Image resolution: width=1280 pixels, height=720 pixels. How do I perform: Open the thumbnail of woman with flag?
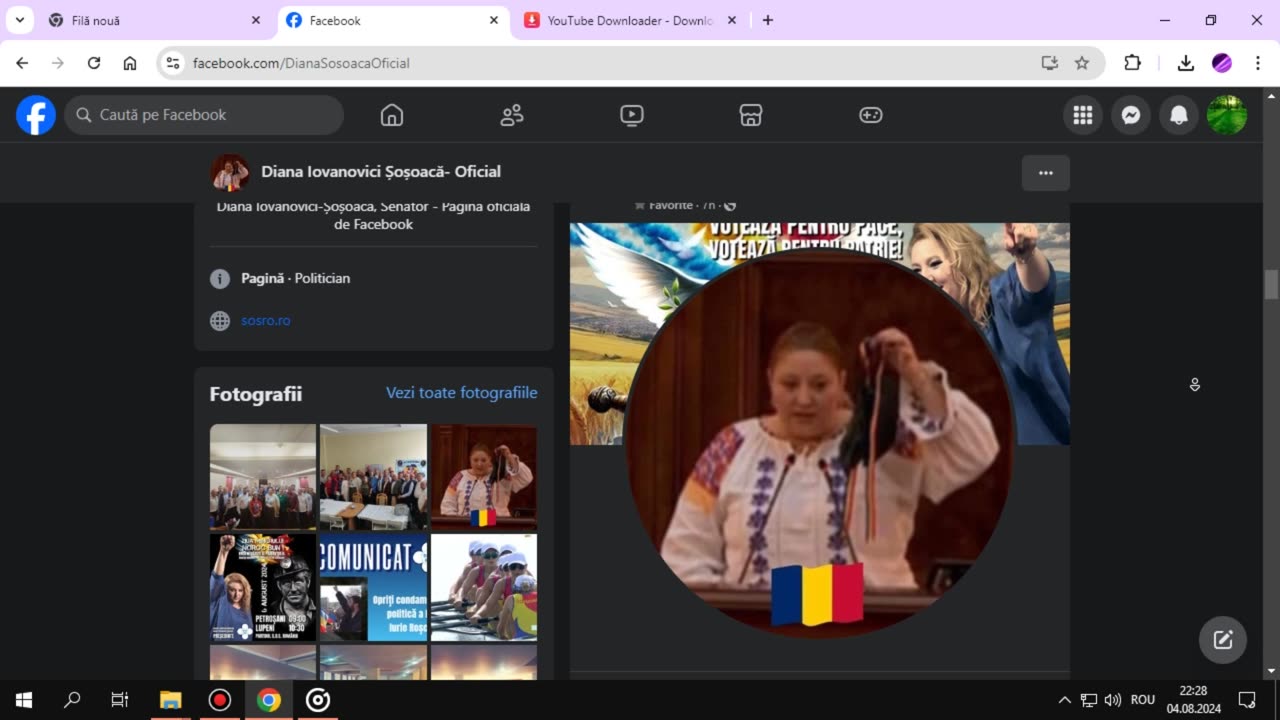(484, 477)
